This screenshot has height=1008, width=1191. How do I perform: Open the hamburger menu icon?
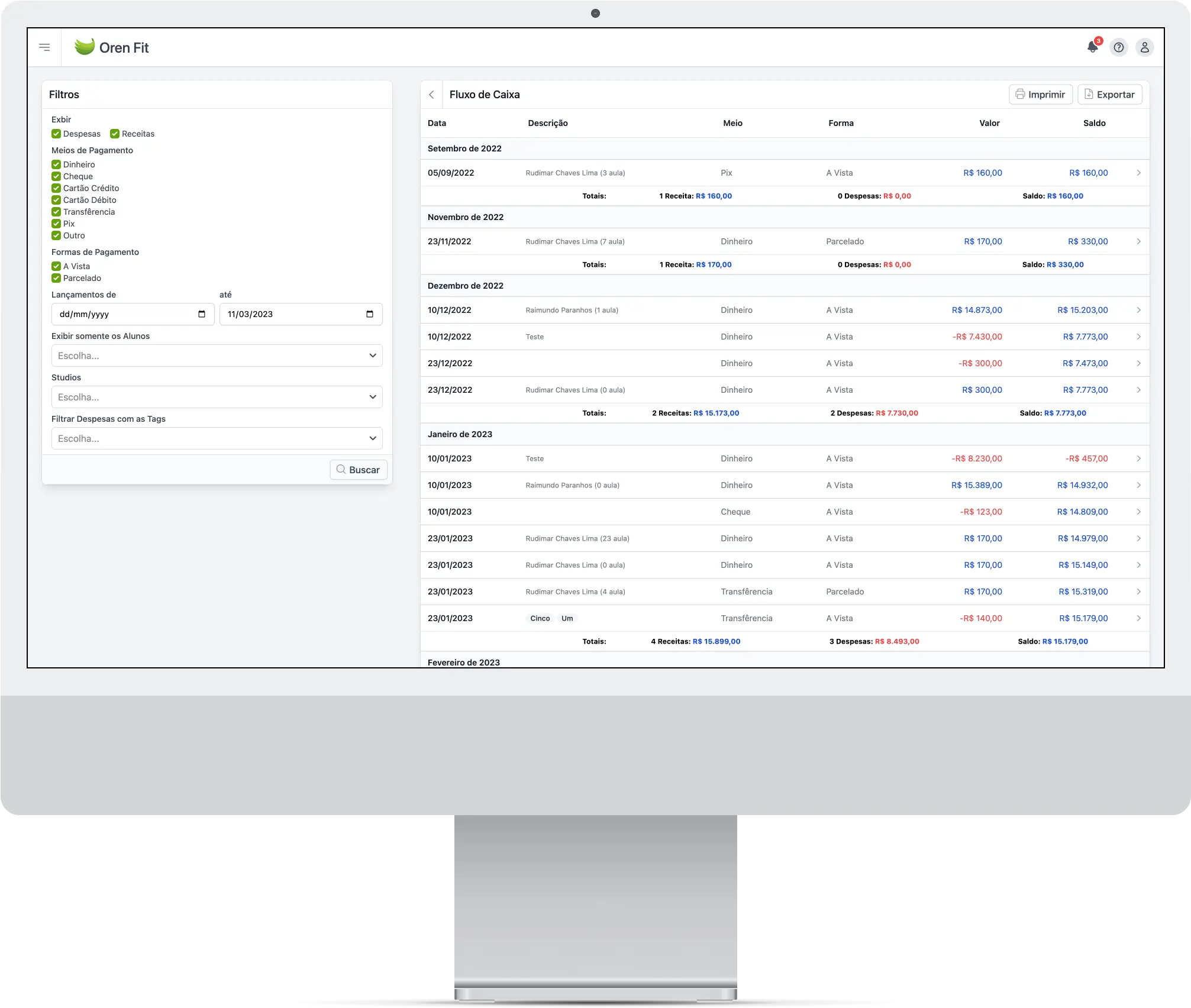(44, 47)
